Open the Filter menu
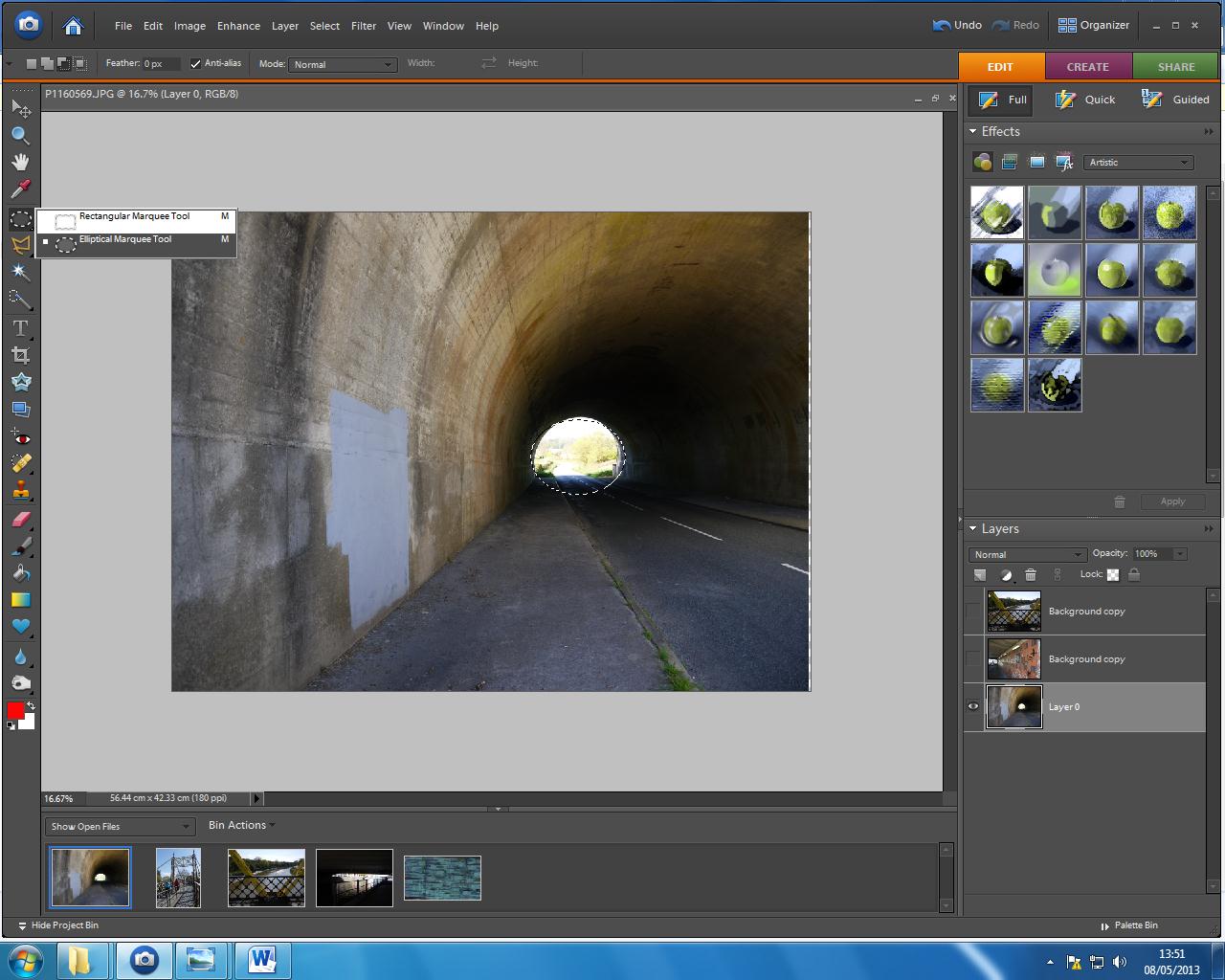The height and width of the screenshot is (980, 1225). point(364,26)
